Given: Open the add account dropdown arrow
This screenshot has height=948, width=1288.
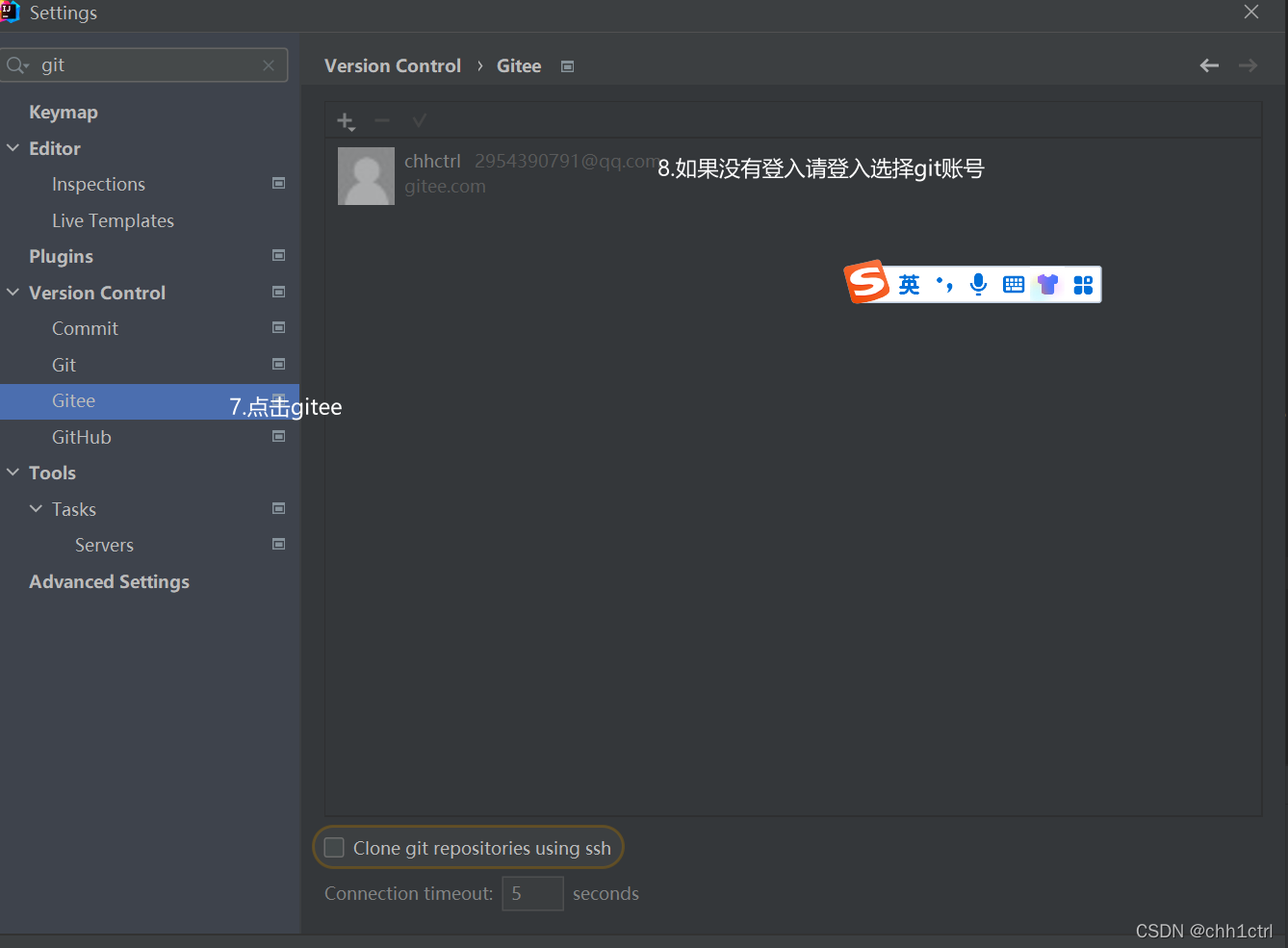Looking at the screenshot, I should point(352,127).
